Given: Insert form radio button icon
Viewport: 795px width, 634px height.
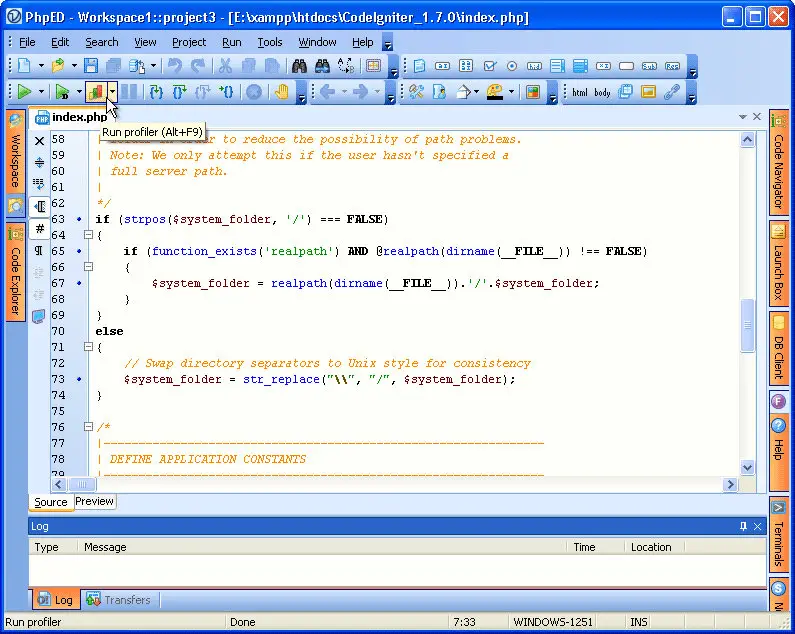Looking at the screenshot, I should pyautogui.click(x=512, y=66).
